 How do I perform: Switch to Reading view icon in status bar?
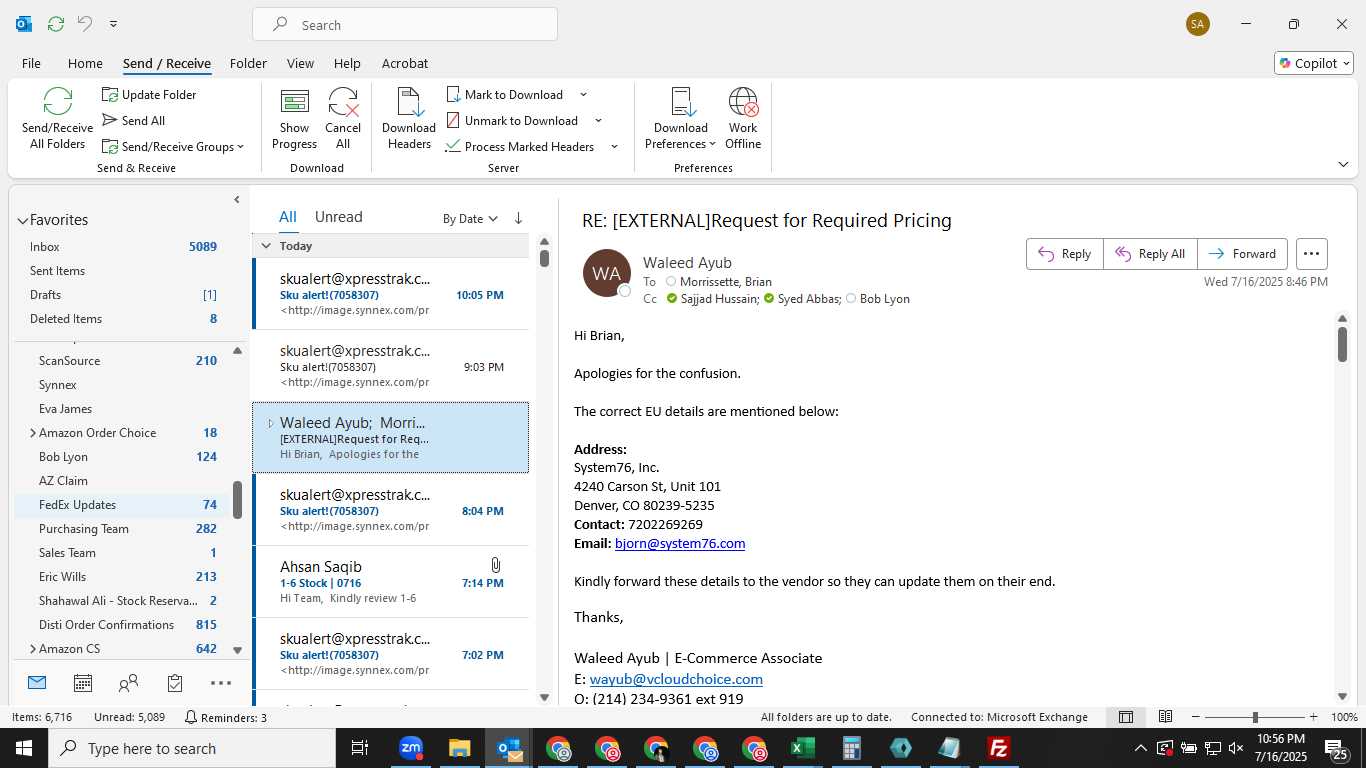tap(1165, 717)
